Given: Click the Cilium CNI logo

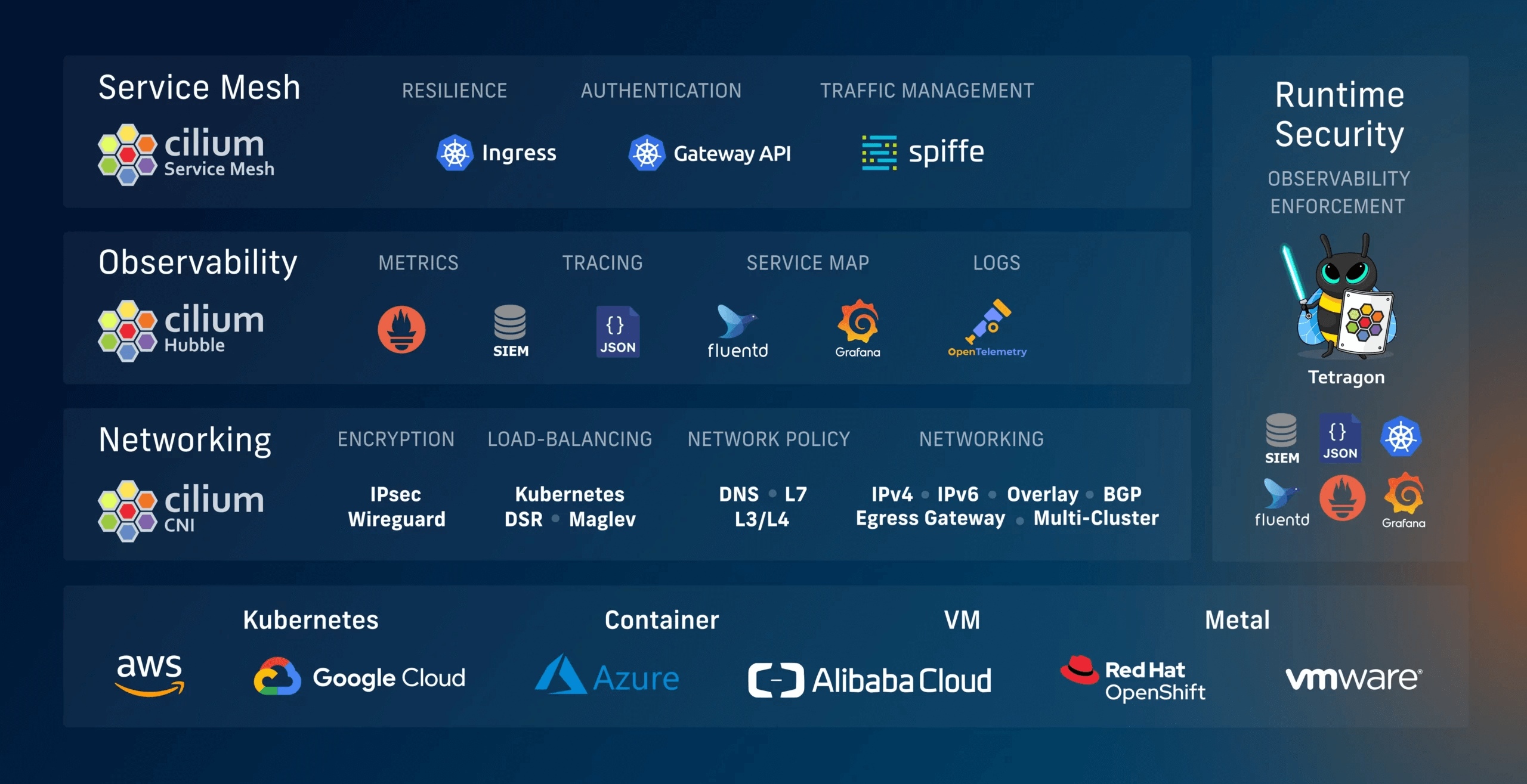Looking at the screenshot, I should [x=181, y=511].
